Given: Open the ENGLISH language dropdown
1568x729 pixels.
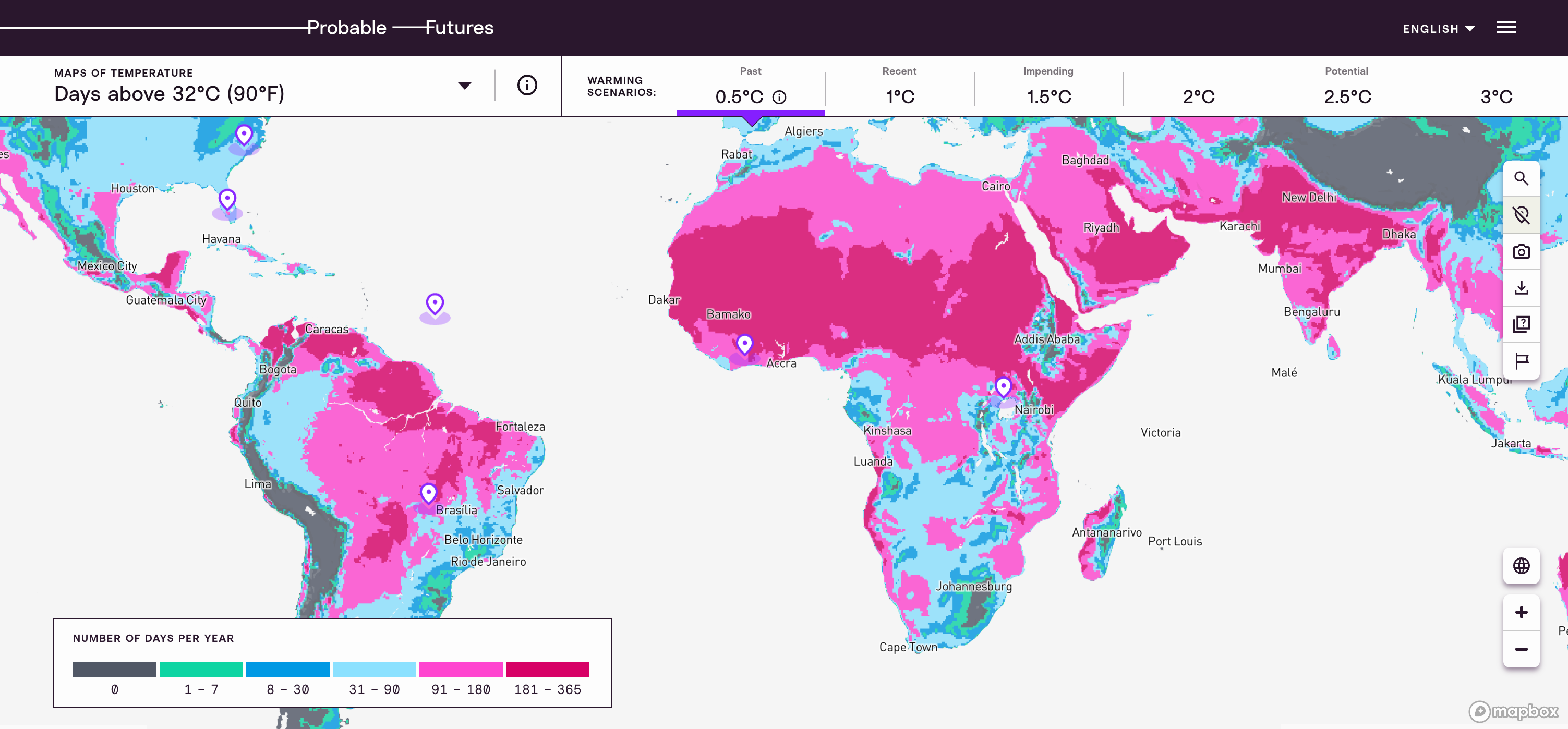Looking at the screenshot, I should coord(1438,29).
